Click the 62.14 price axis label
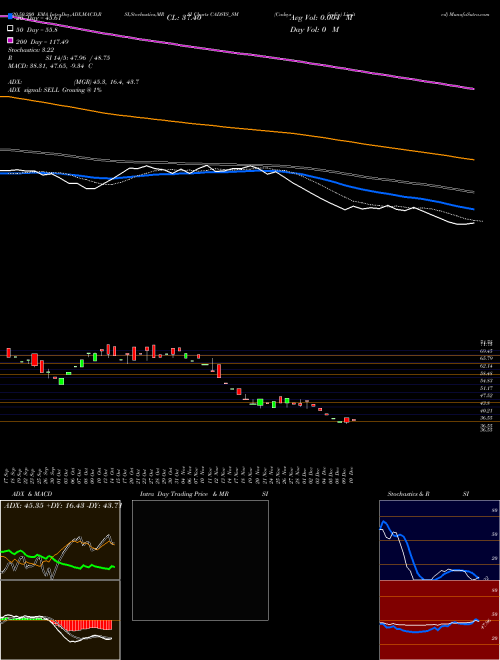Viewport: 500px width, 660px height. 487,366
